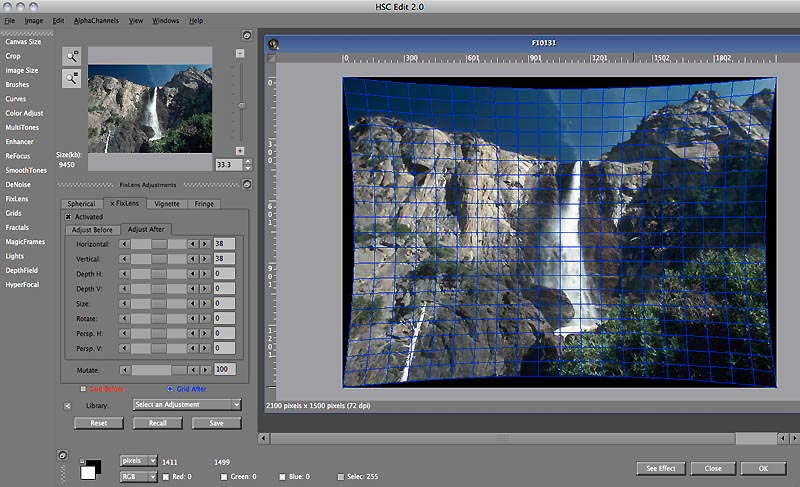Increase Persp. V with its right arrow

[205, 348]
